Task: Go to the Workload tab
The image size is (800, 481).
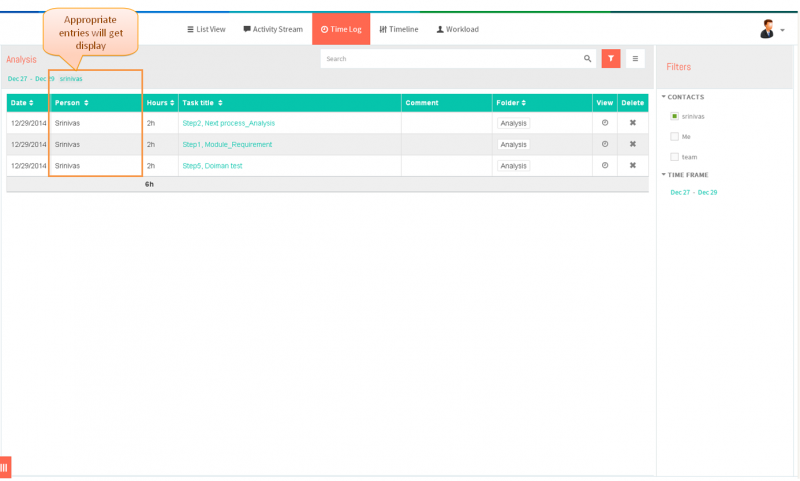Action: coord(458,29)
